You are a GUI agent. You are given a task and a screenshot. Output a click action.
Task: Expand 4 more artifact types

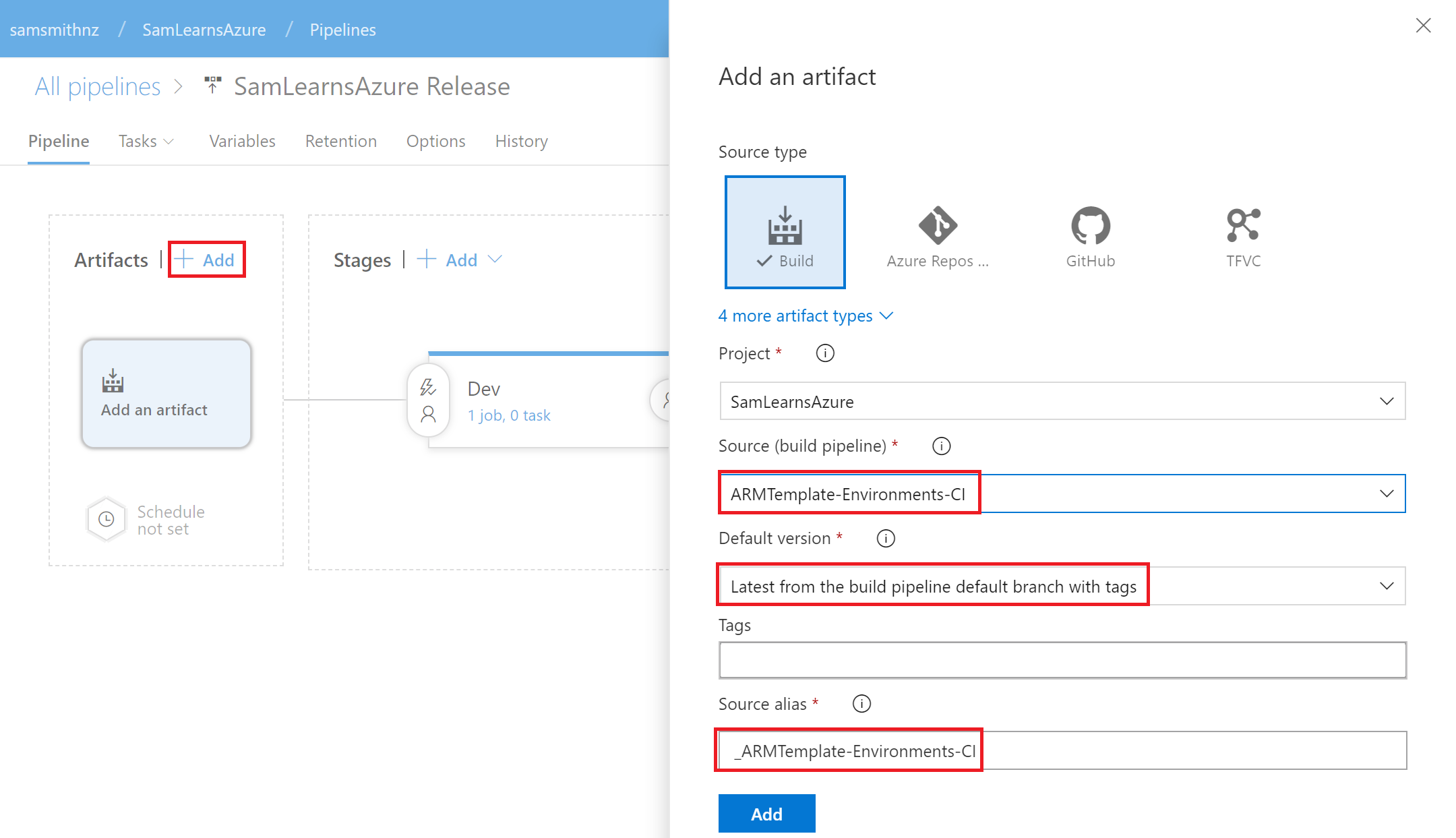point(805,316)
